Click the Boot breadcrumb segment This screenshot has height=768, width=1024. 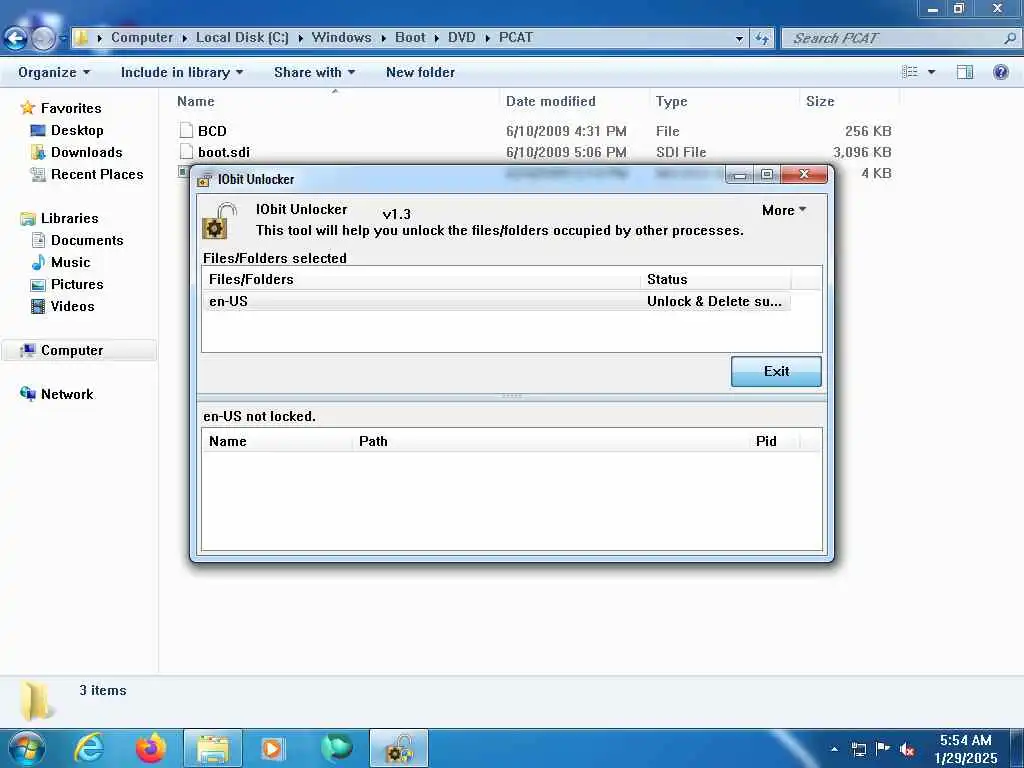(x=410, y=37)
